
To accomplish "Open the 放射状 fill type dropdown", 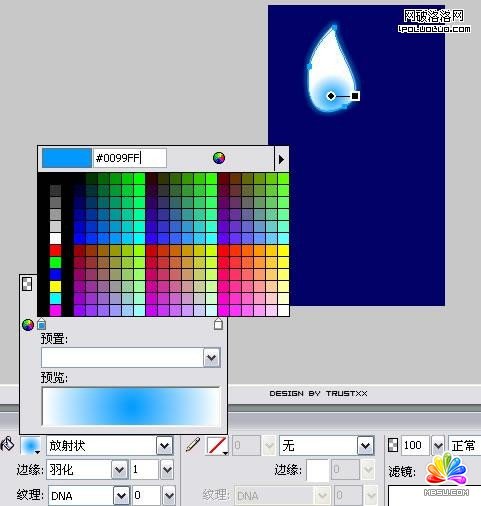I will (164, 446).
